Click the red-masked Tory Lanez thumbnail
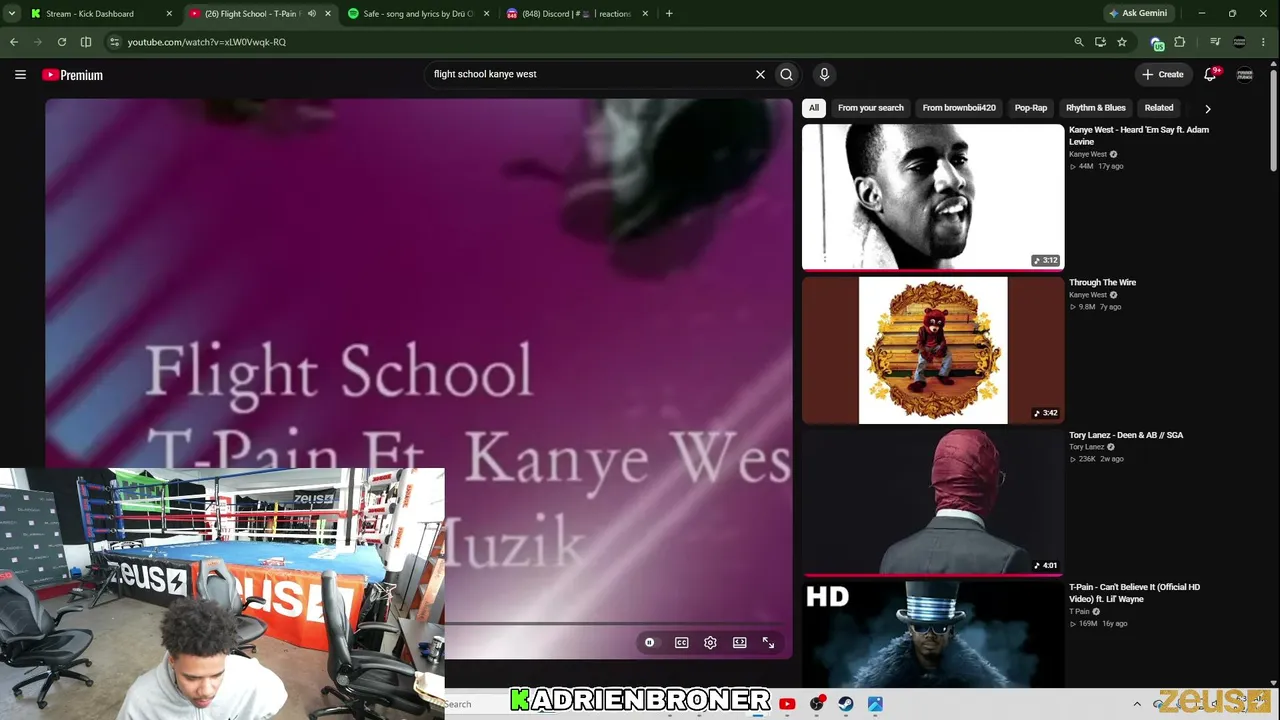Screen dimensions: 1280x720 [x=933, y=503]
